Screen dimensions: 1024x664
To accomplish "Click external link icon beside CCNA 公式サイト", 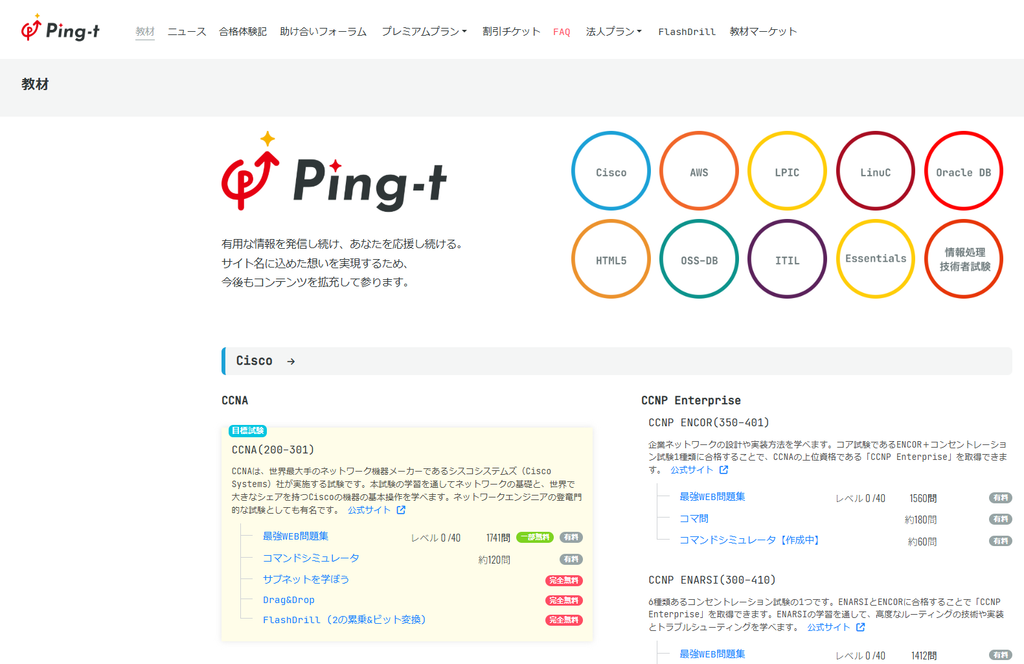I will [401, 510].
